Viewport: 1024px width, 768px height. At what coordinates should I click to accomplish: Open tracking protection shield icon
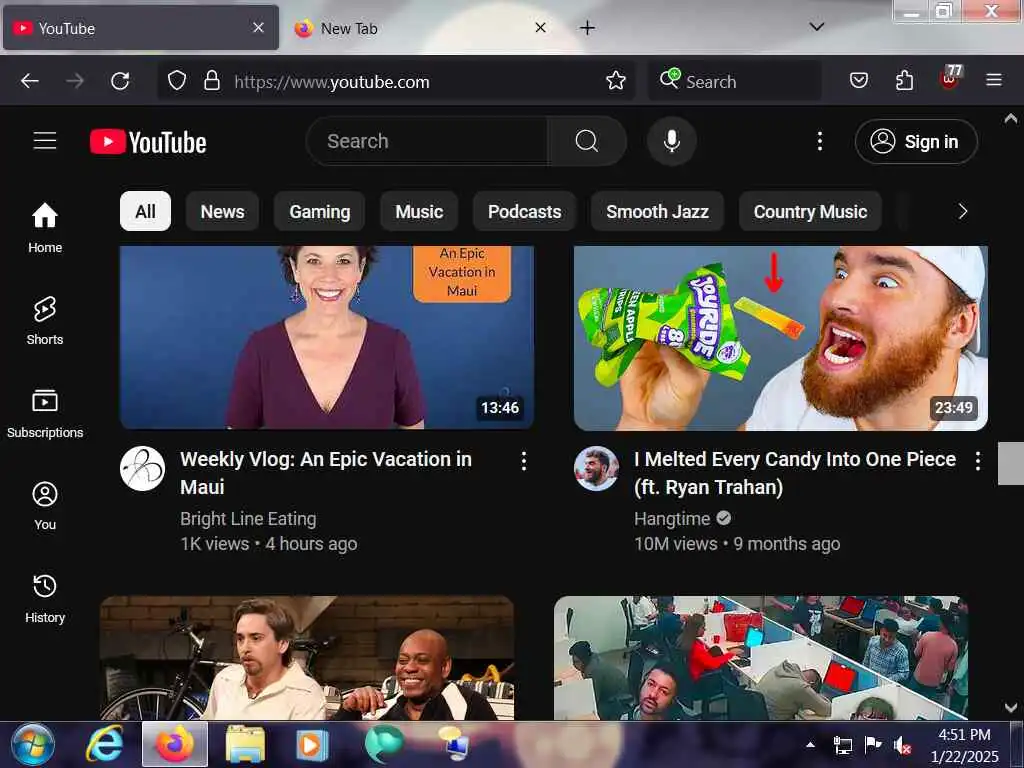point(177,81)
